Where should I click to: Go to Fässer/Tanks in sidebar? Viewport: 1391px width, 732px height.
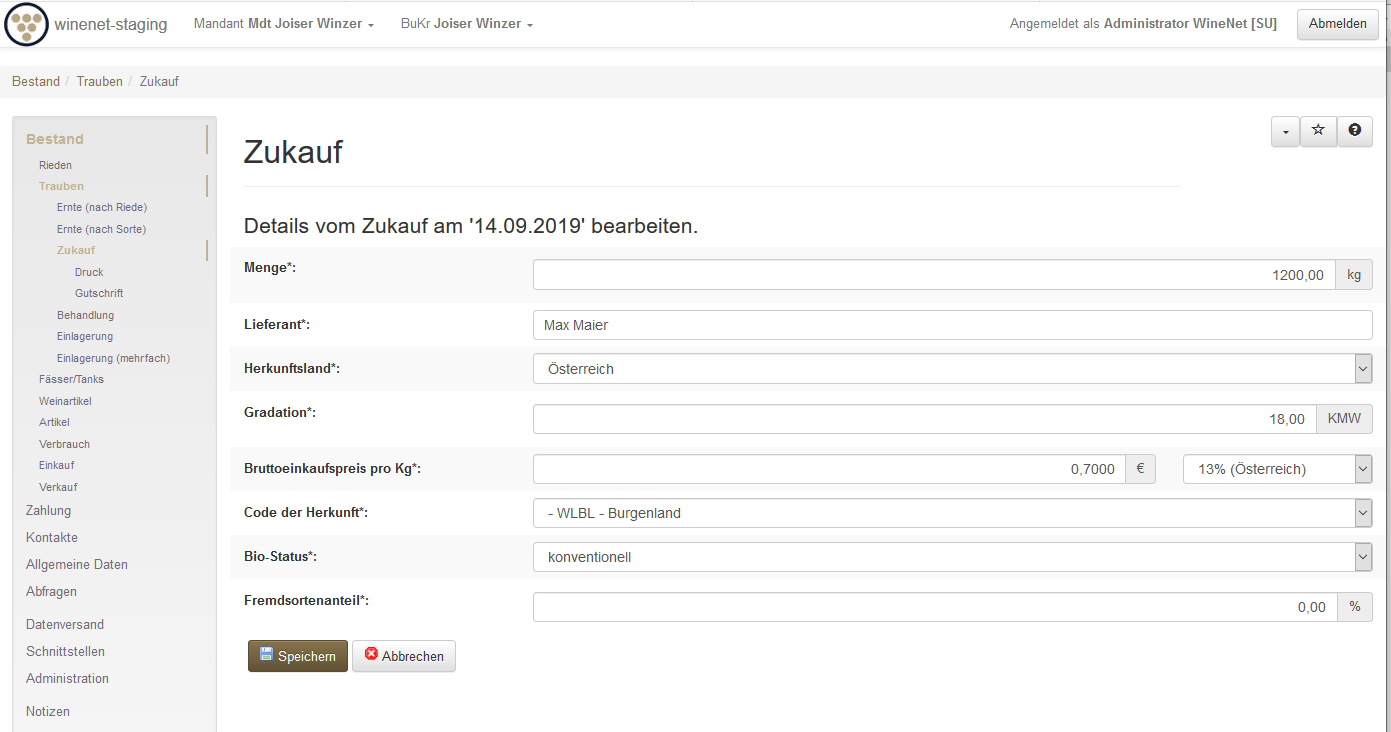71,379
